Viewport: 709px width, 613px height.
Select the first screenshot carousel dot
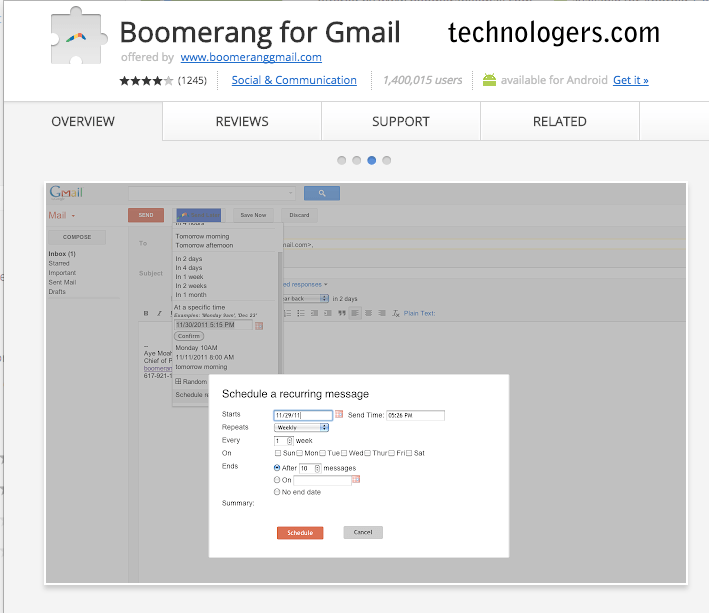[x=341, y=160]
